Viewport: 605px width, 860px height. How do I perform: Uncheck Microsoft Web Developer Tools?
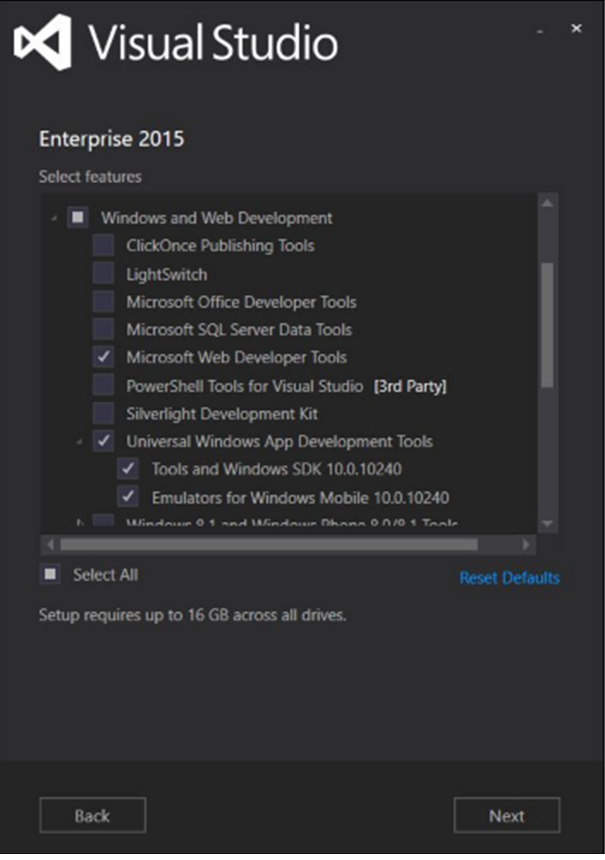click(x=103, y=357)
